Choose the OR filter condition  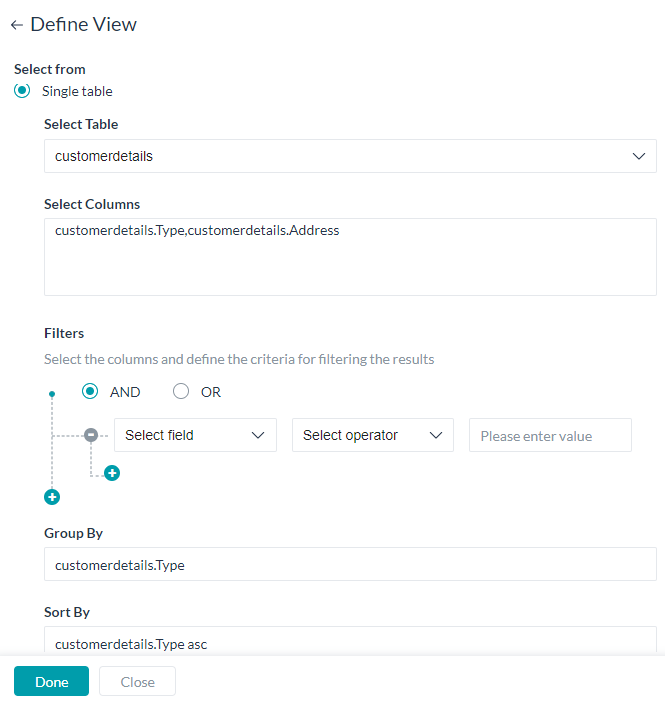(x=181, y=392)
